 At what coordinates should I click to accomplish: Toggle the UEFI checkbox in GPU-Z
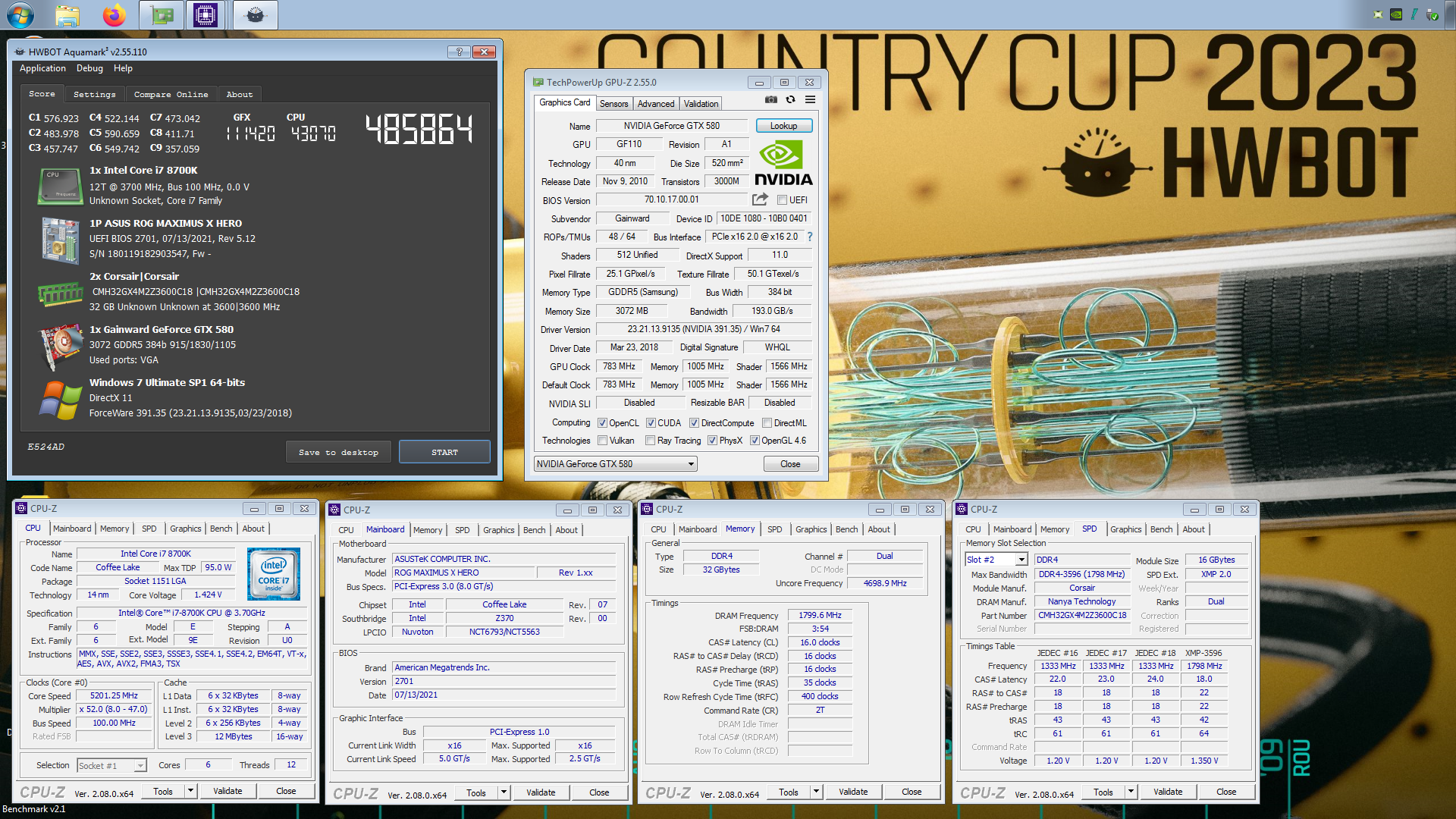(x=782, y=200)
